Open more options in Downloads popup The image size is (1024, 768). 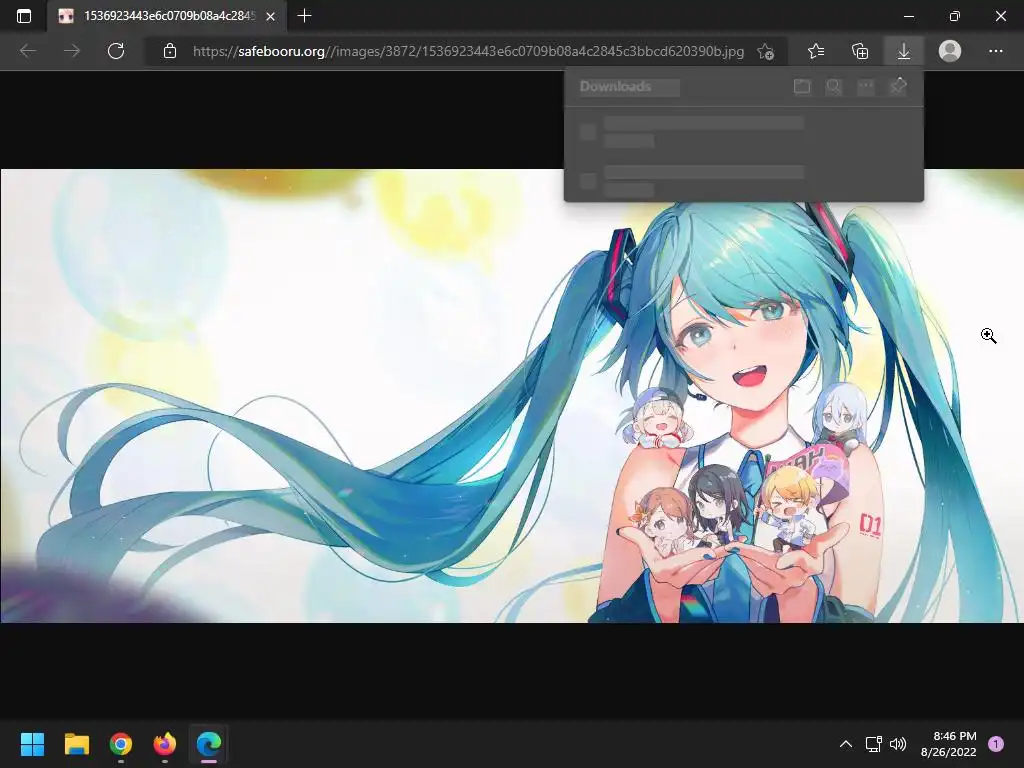pyautogui.click(x=866, y=86)
